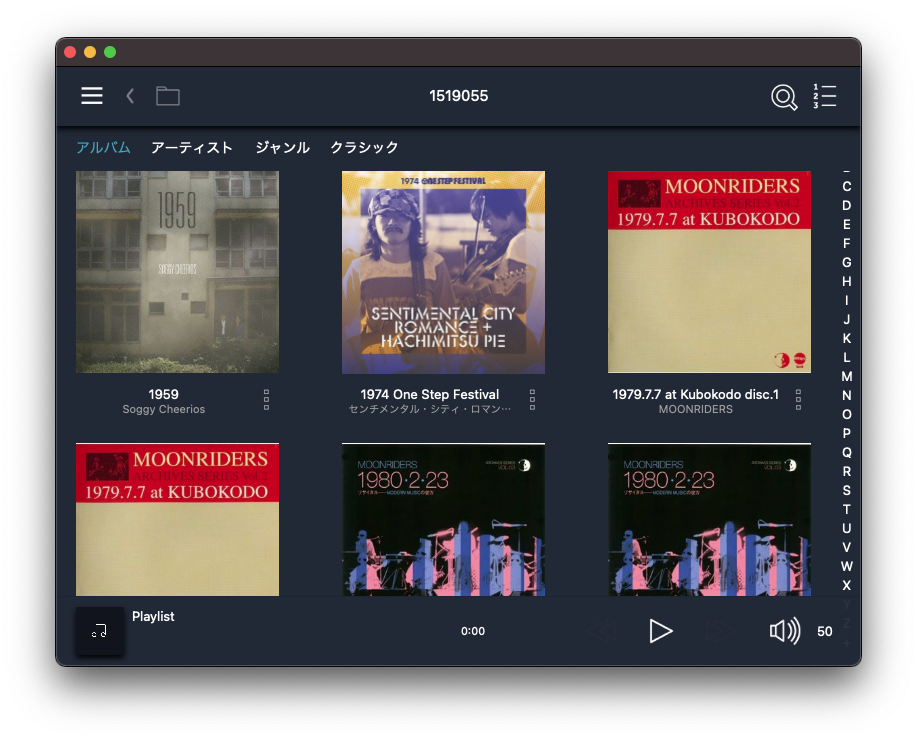The height and width of the screenshot is (740, 917).
Task: Jump to letter L in index
Action: tap(846, 357)
